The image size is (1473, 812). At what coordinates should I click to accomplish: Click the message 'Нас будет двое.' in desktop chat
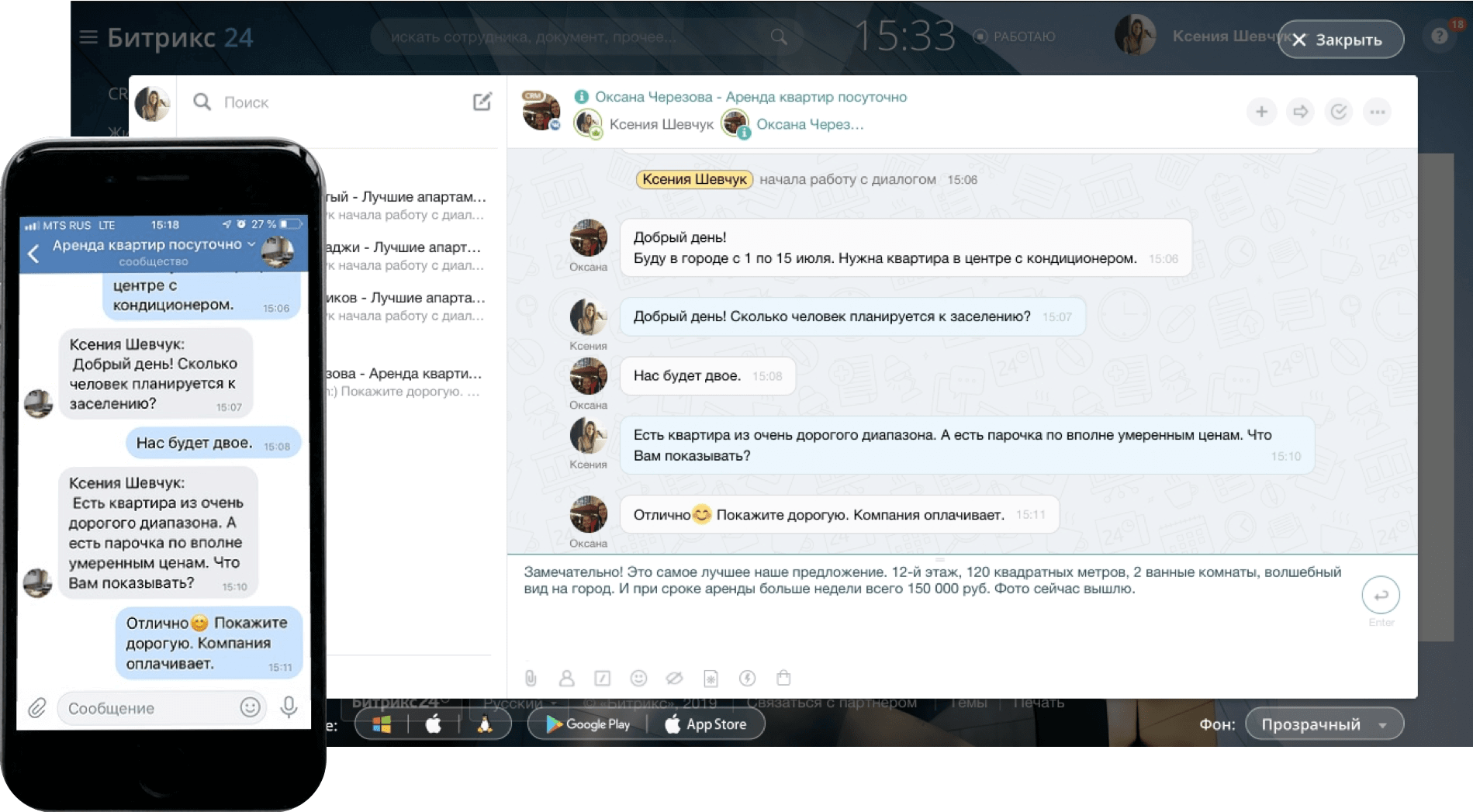pyautogui.click(x=707, y=375)
